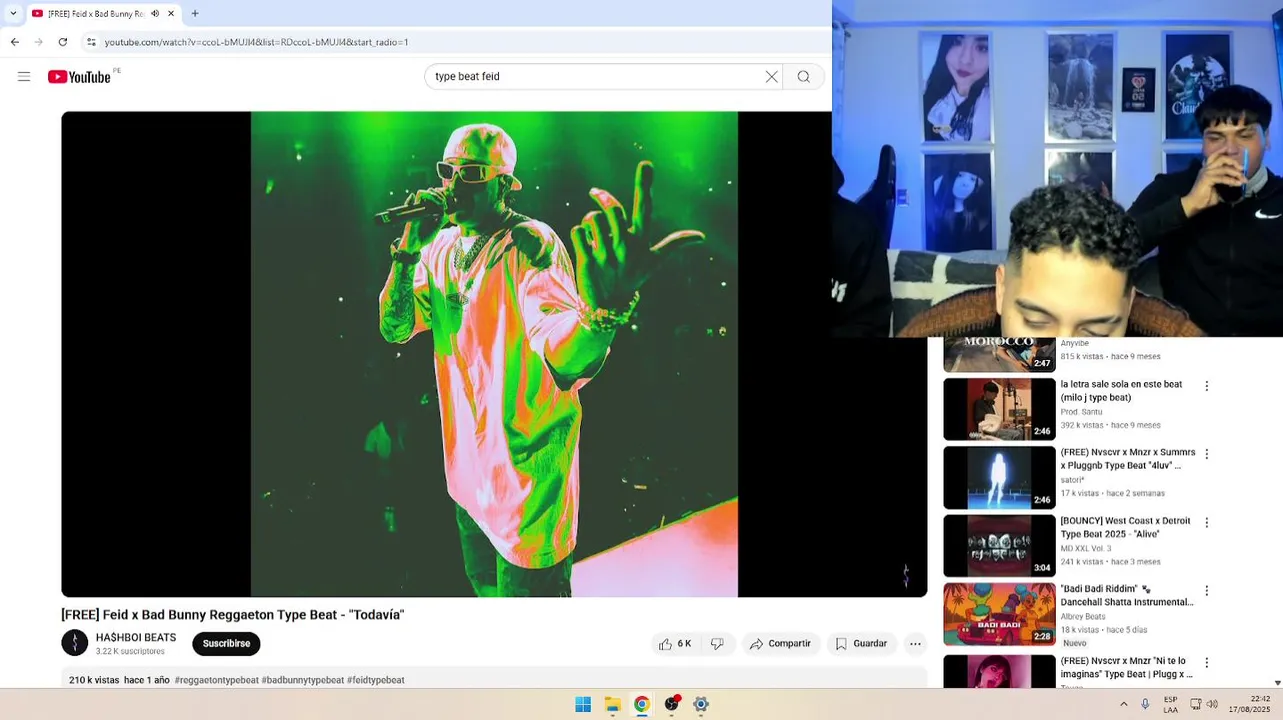Expand the tab search dropdown

point(12,14)
